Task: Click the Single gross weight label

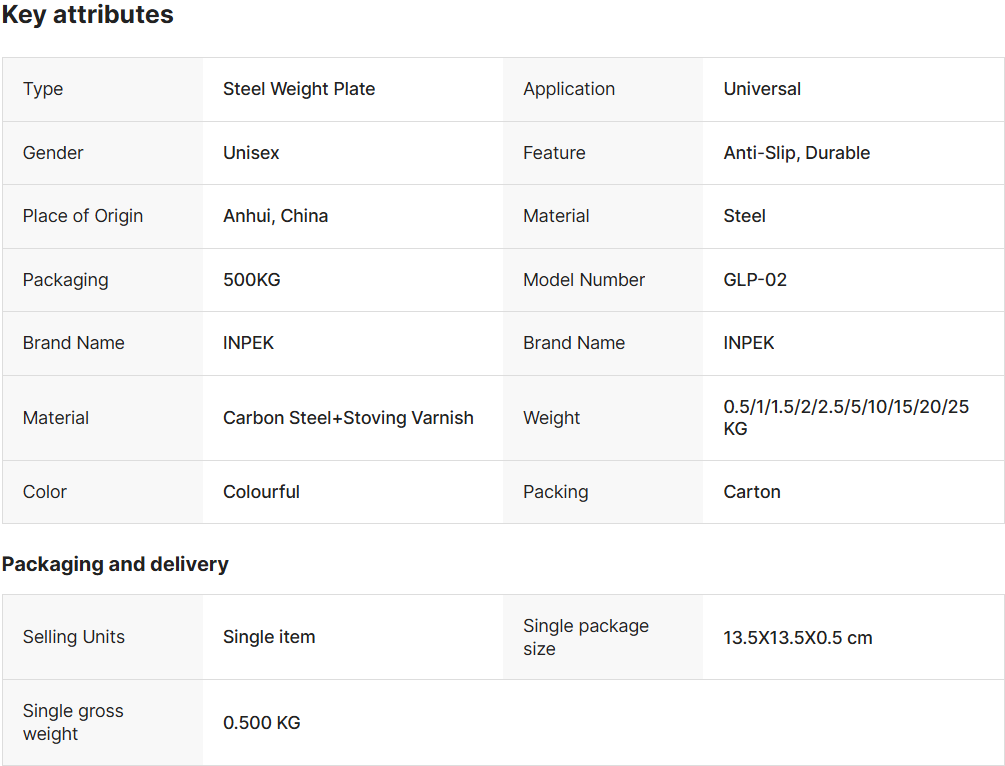Action: tap(73, 722)
